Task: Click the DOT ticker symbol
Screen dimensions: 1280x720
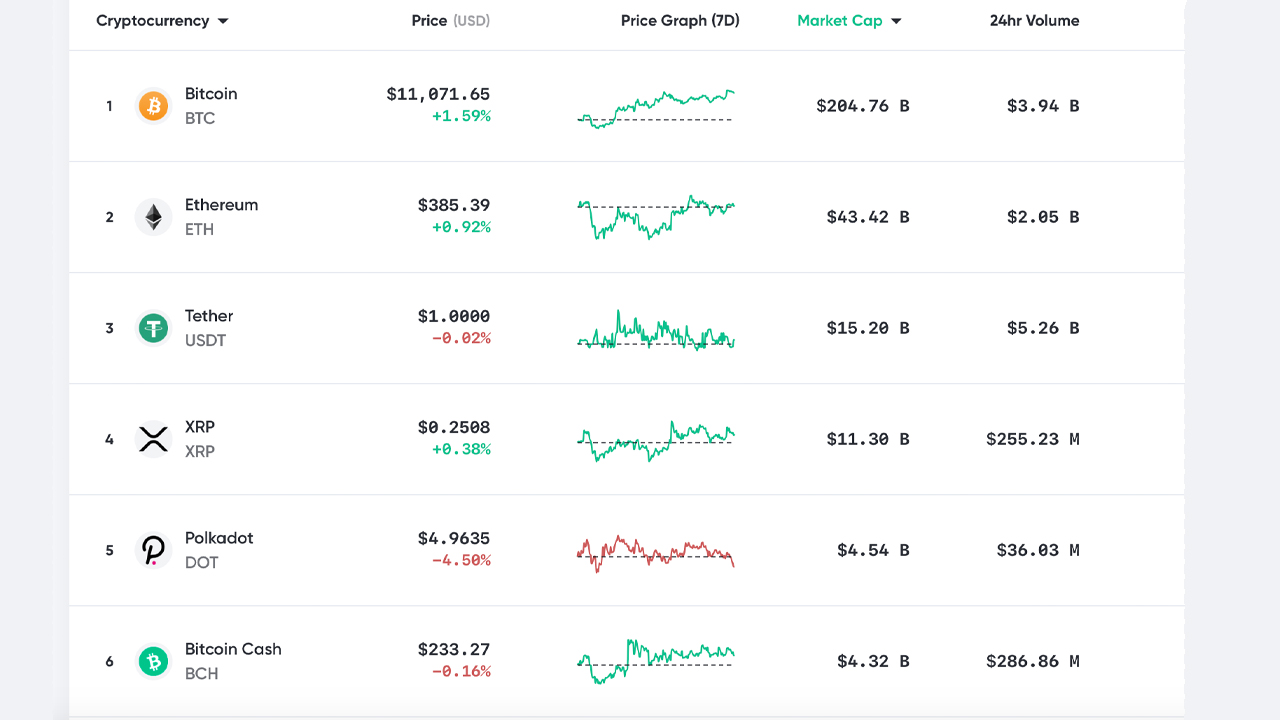Action: pos(201,562)
